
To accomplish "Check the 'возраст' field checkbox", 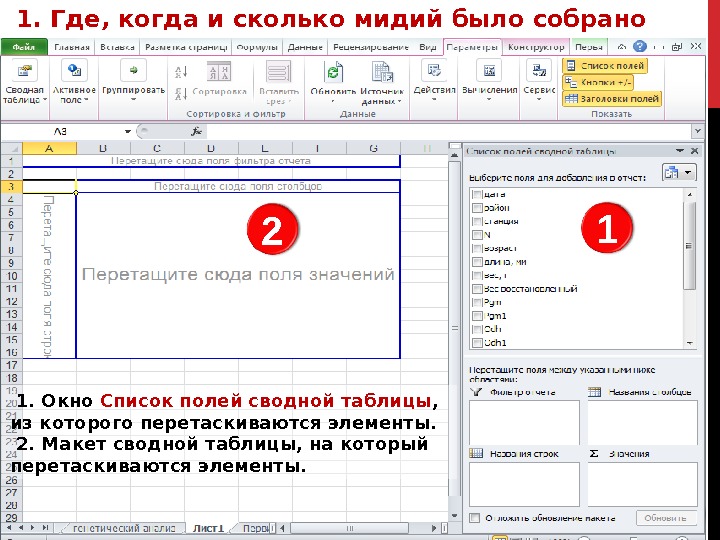I will coord(477,248).
